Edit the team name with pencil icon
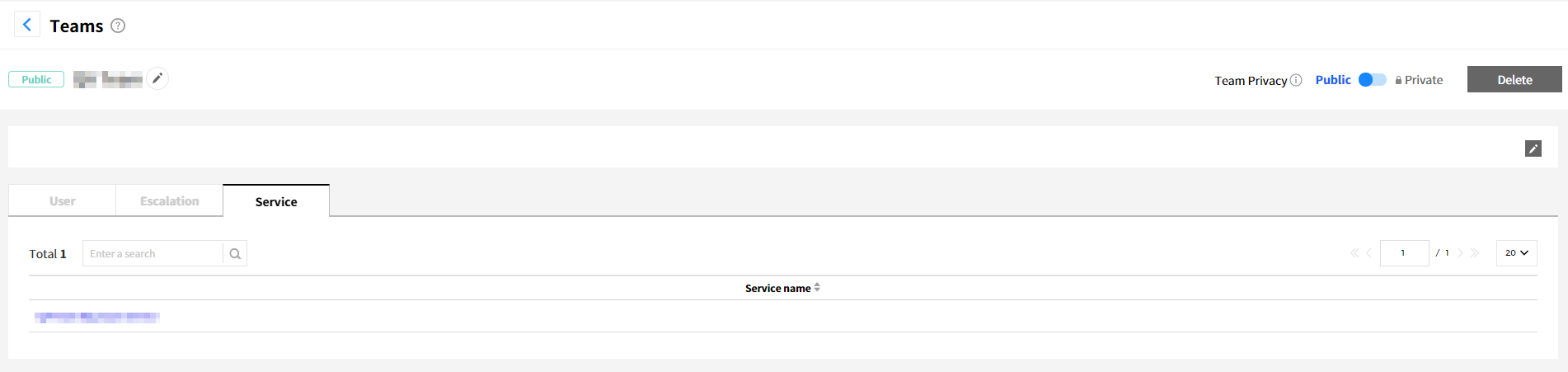The height and width of the screenshot is (372, 1568). coord(157,78)
